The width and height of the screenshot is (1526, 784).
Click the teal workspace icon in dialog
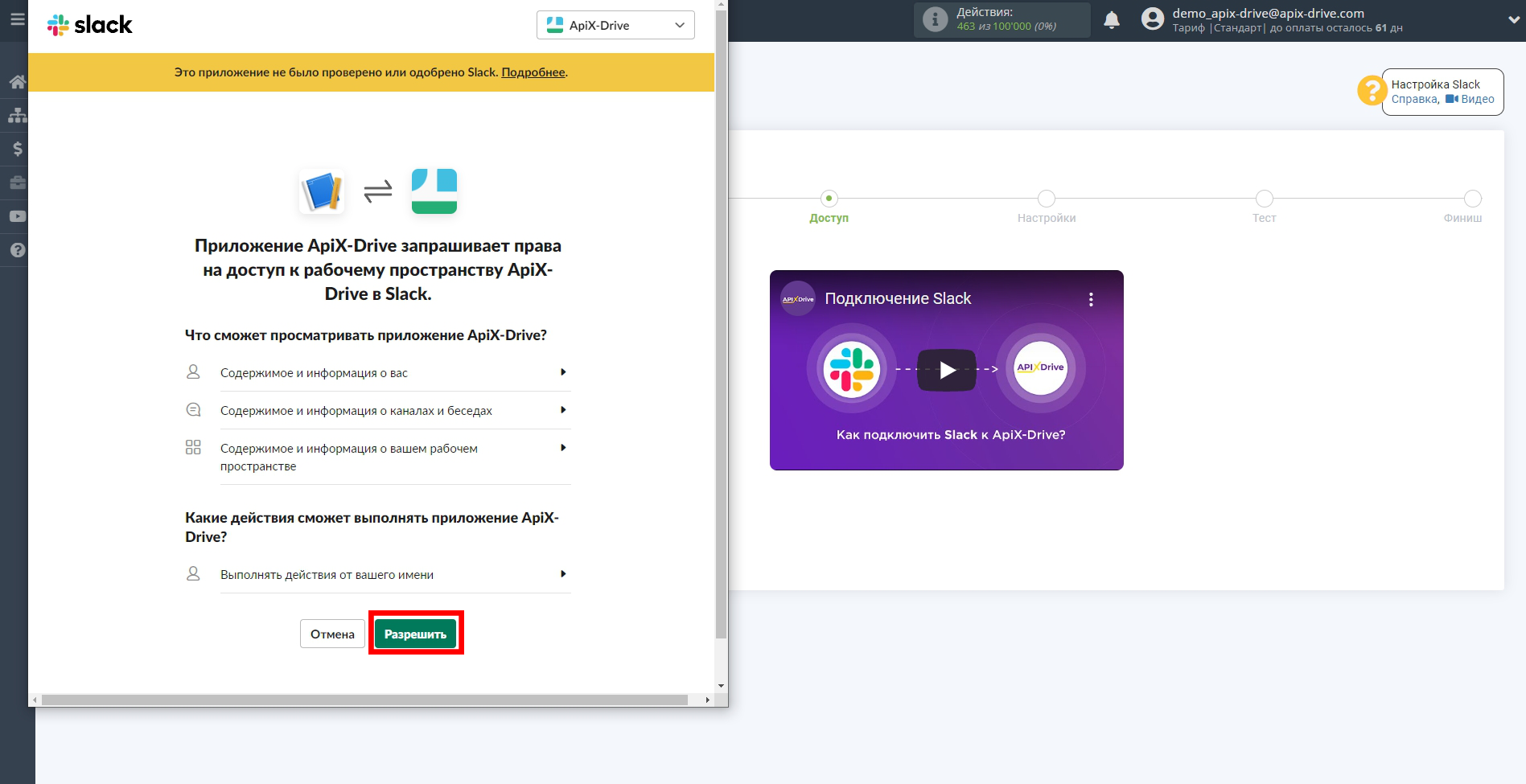click(434, 191)
